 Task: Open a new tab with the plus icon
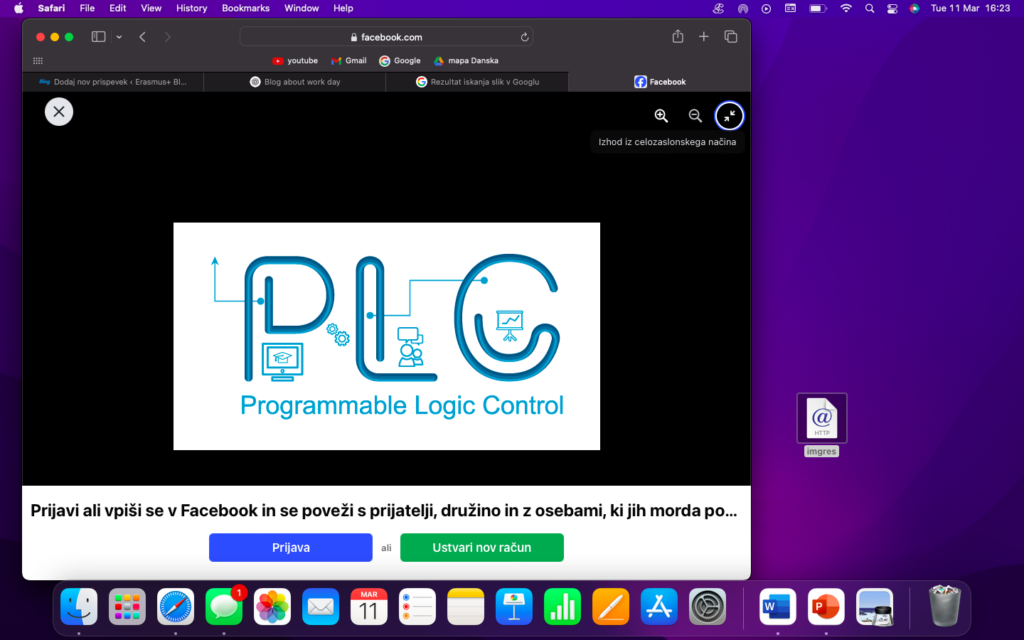tap(703, 37)
